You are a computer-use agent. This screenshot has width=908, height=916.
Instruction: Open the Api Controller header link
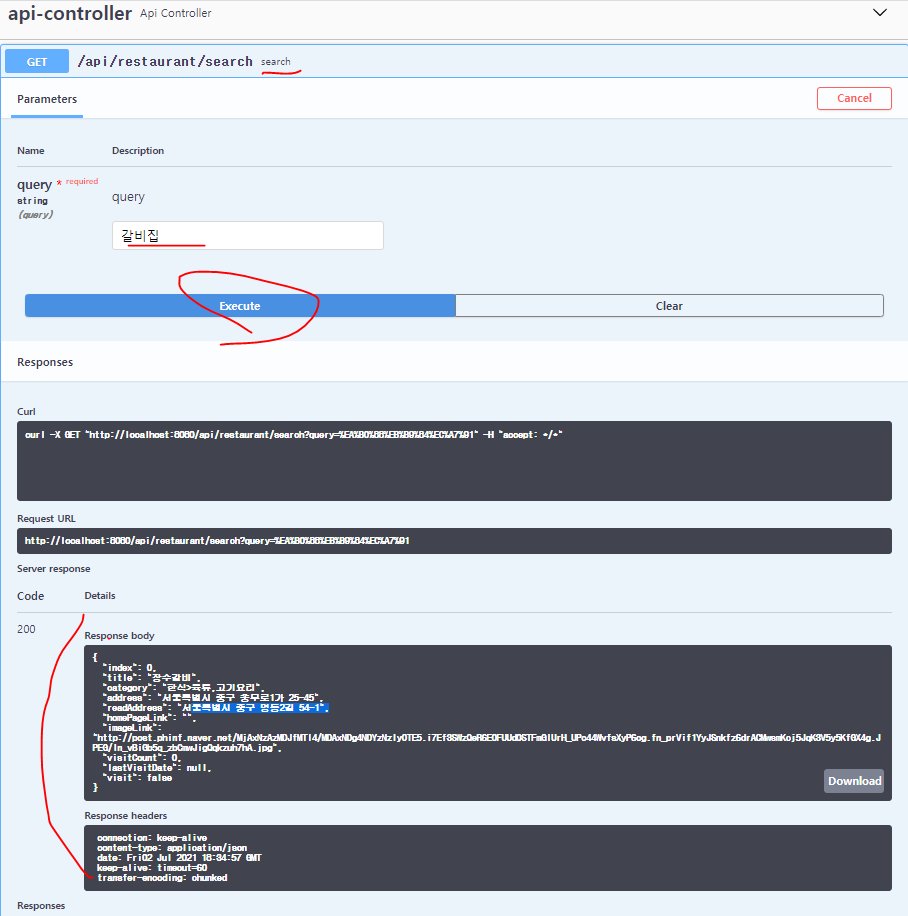[x=175, y=13]
